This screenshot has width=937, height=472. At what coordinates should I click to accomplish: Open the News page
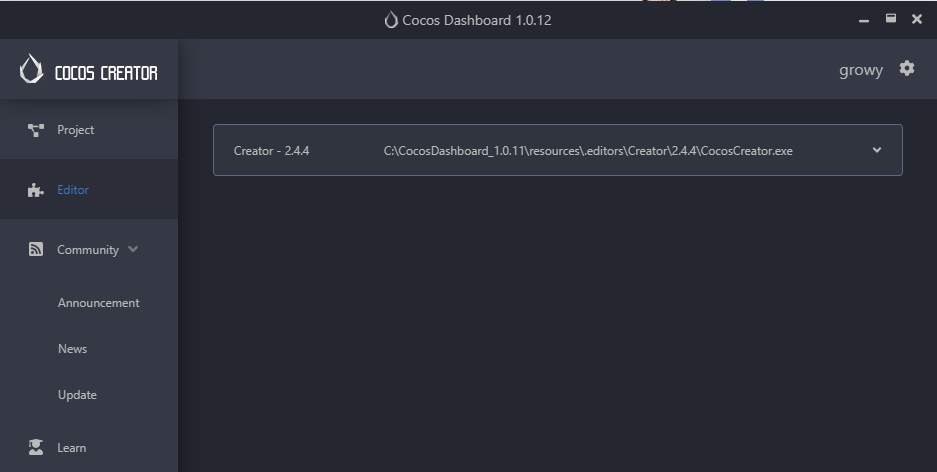[72, 349]
